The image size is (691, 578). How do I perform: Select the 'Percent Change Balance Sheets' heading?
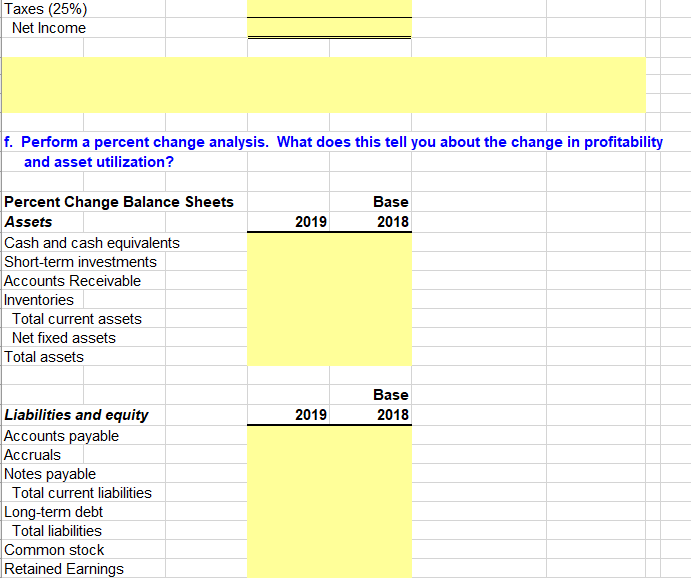click(x=119, y=202)
